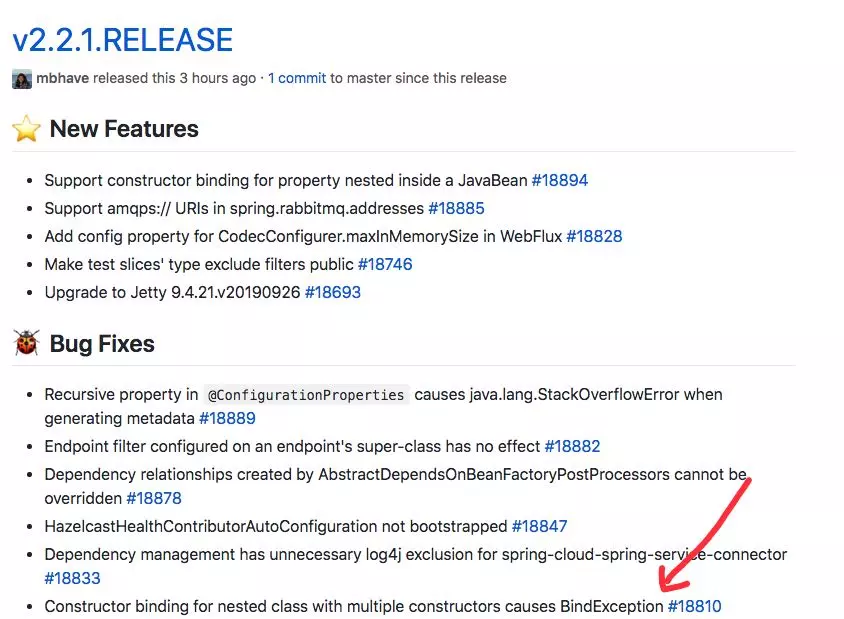Open issue #18828 about CodecConfigurer.maxInMemorySize
The height and width of the screenshot is (619, 844).
596,236
